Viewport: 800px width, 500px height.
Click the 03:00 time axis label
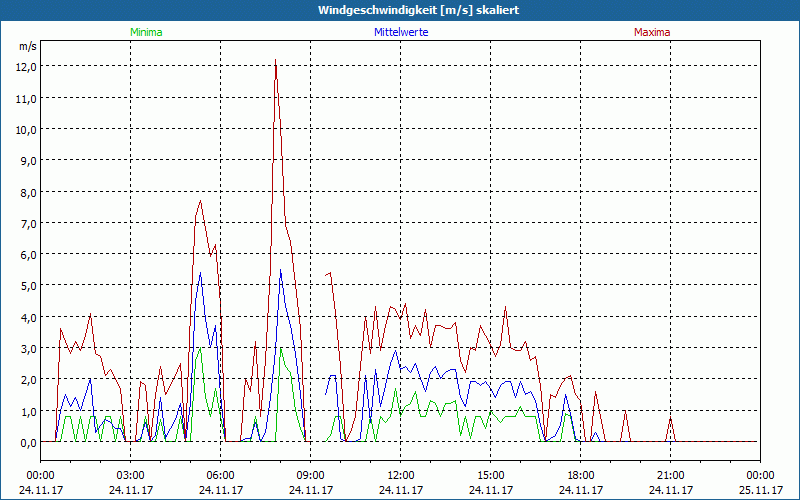(131, 476)
